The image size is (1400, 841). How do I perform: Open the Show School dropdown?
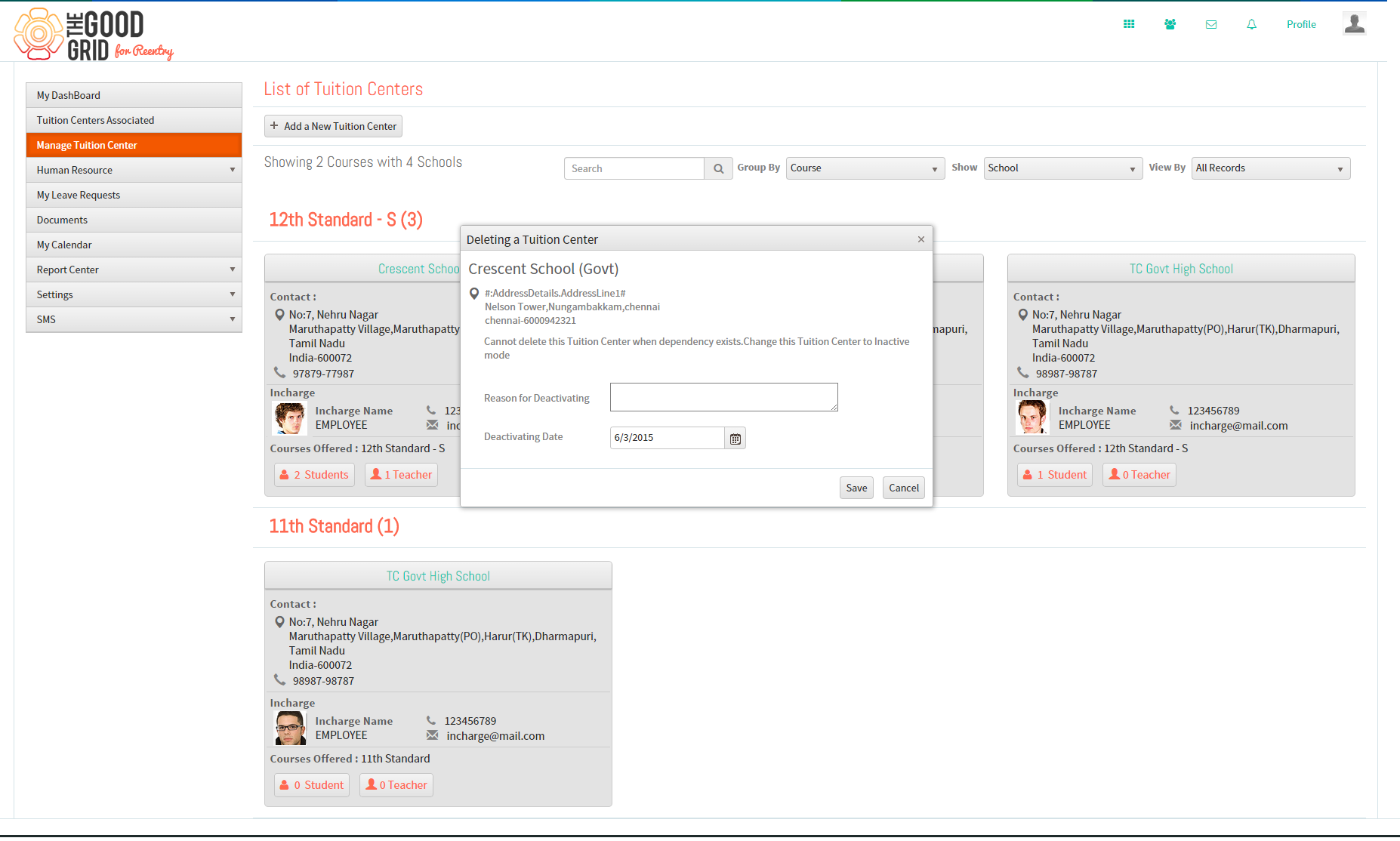[x=1062, y=168]
